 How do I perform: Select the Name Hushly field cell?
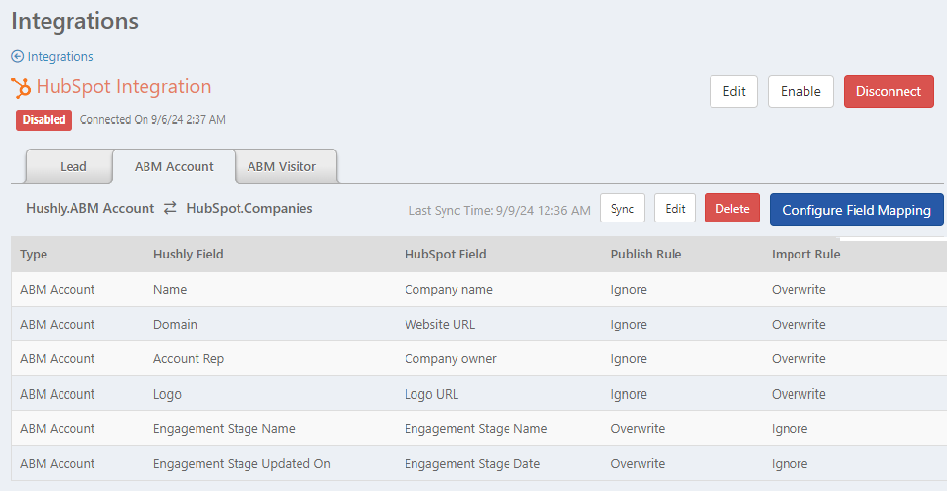click(170, 290)
